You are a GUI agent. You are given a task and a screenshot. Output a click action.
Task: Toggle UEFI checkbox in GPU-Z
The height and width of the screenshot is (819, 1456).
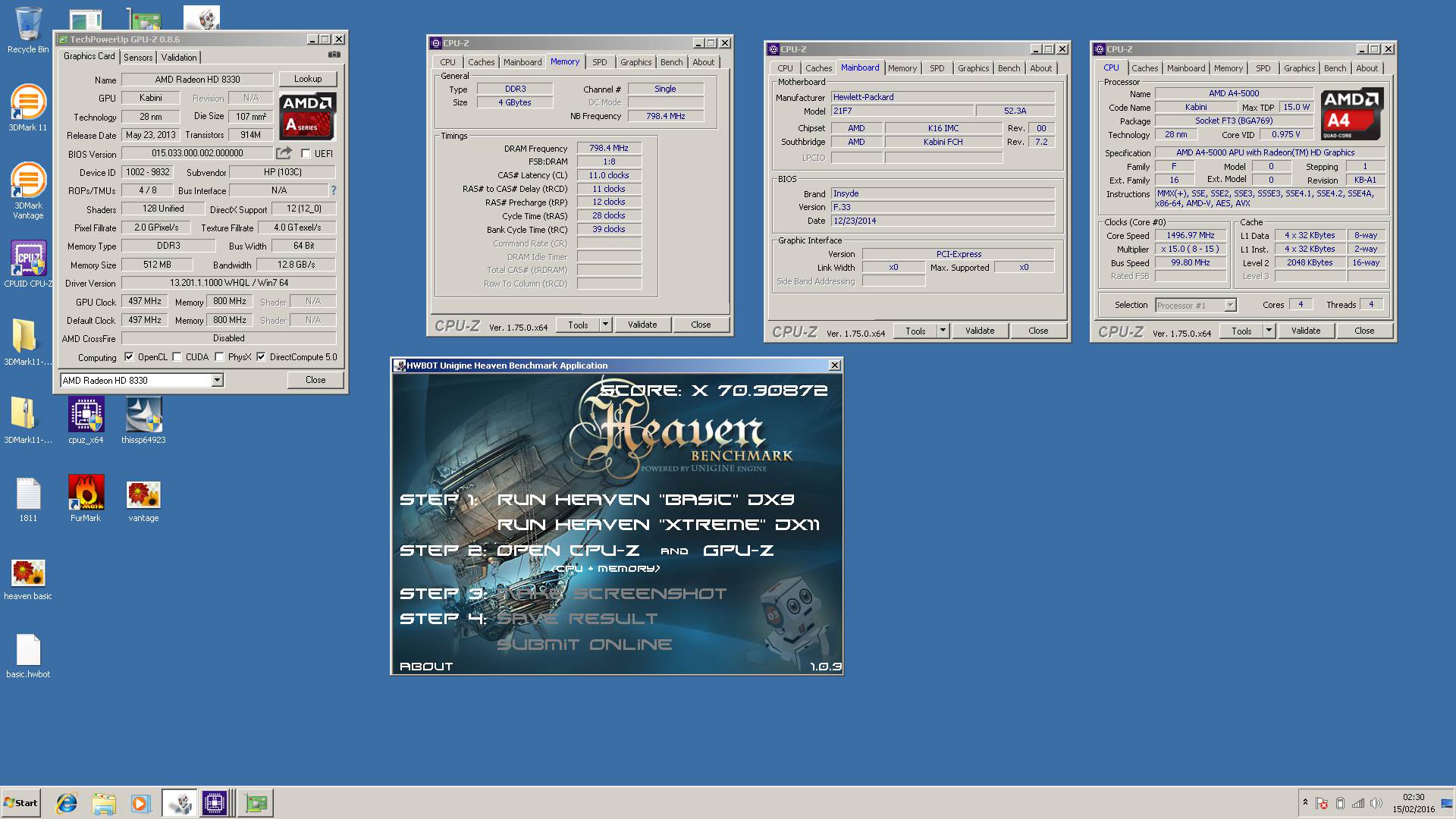[306, 154]
